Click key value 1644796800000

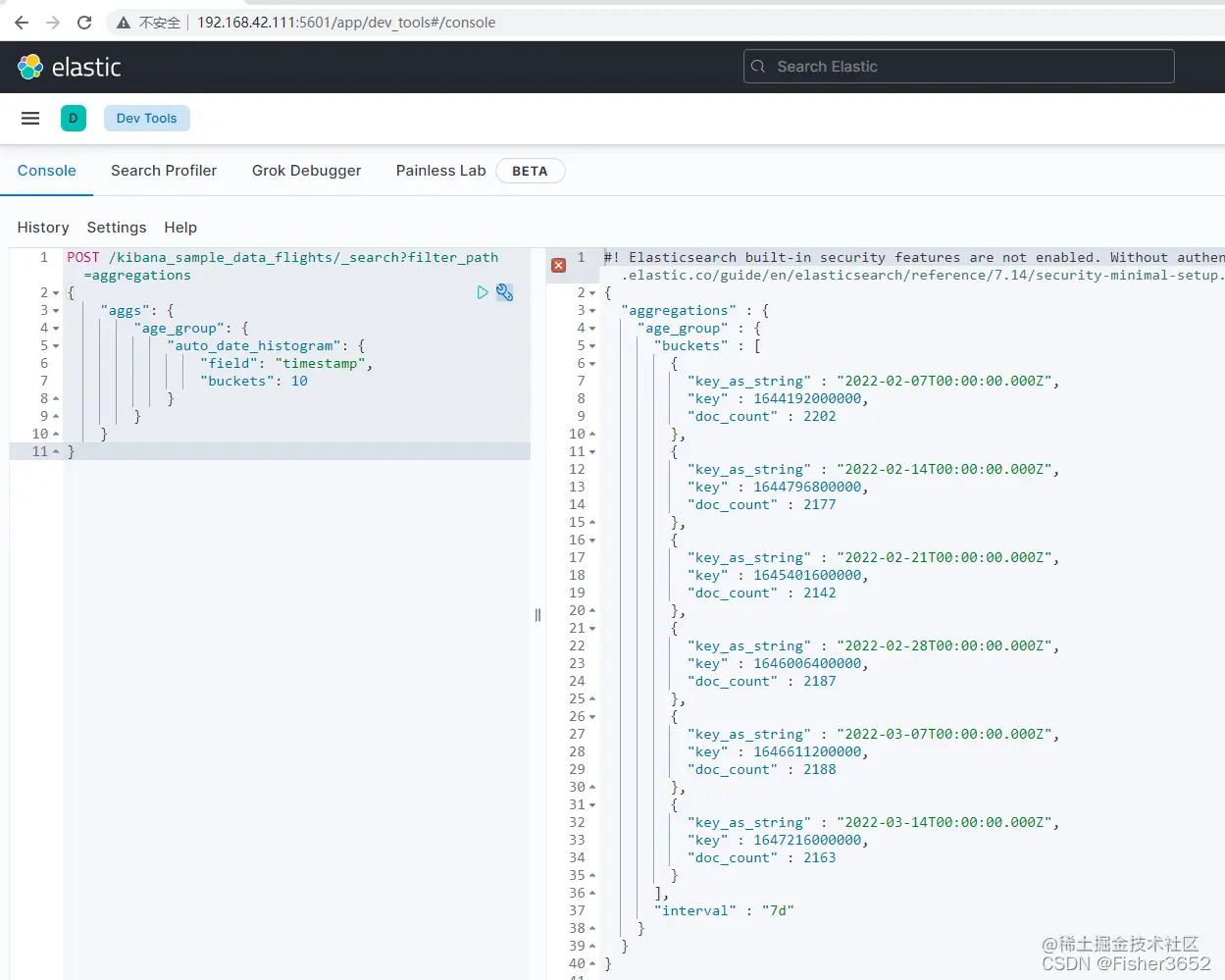coord(807,487)
